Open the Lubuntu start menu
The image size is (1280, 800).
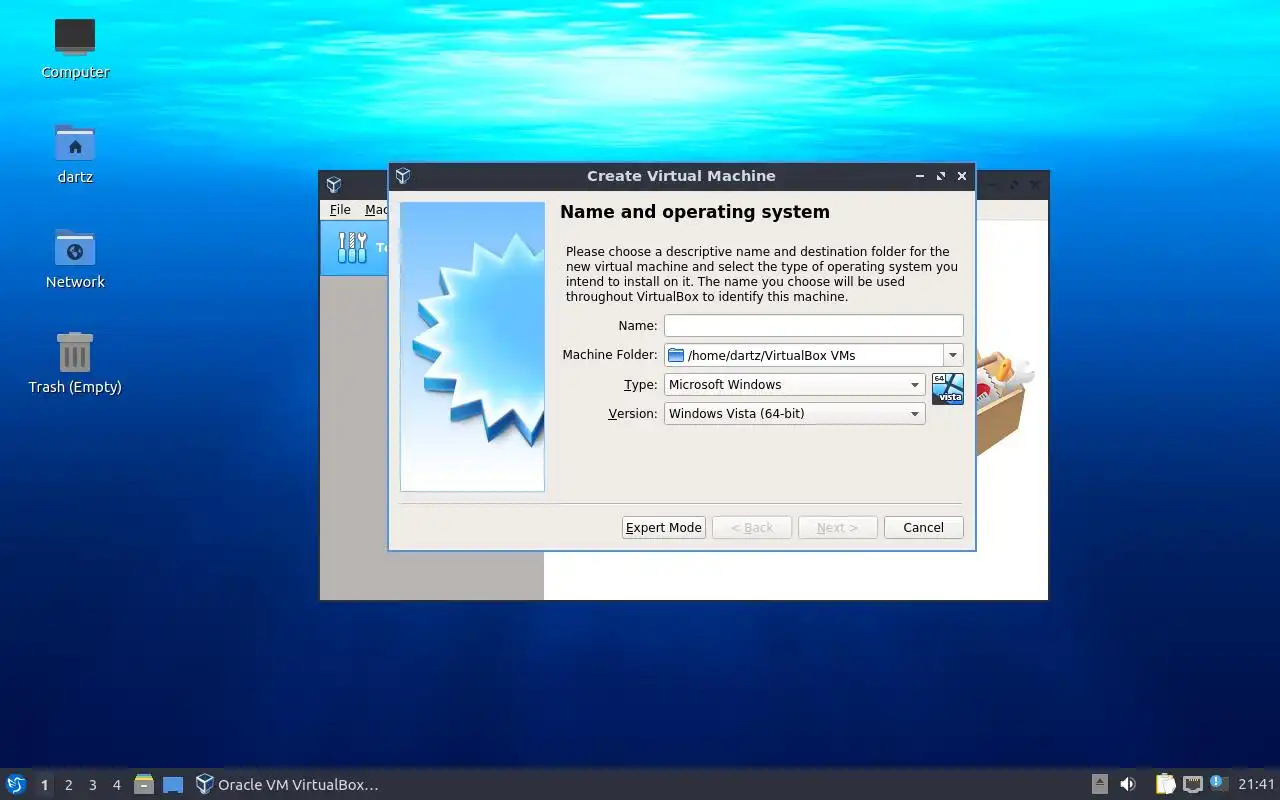tap(16, 784)
